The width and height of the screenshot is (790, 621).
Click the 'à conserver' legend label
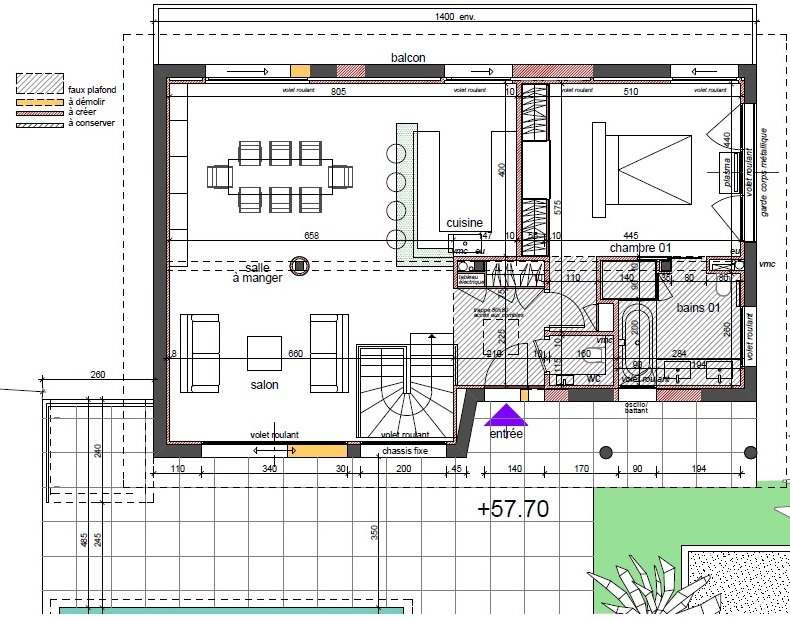click(x=92, y=123)
